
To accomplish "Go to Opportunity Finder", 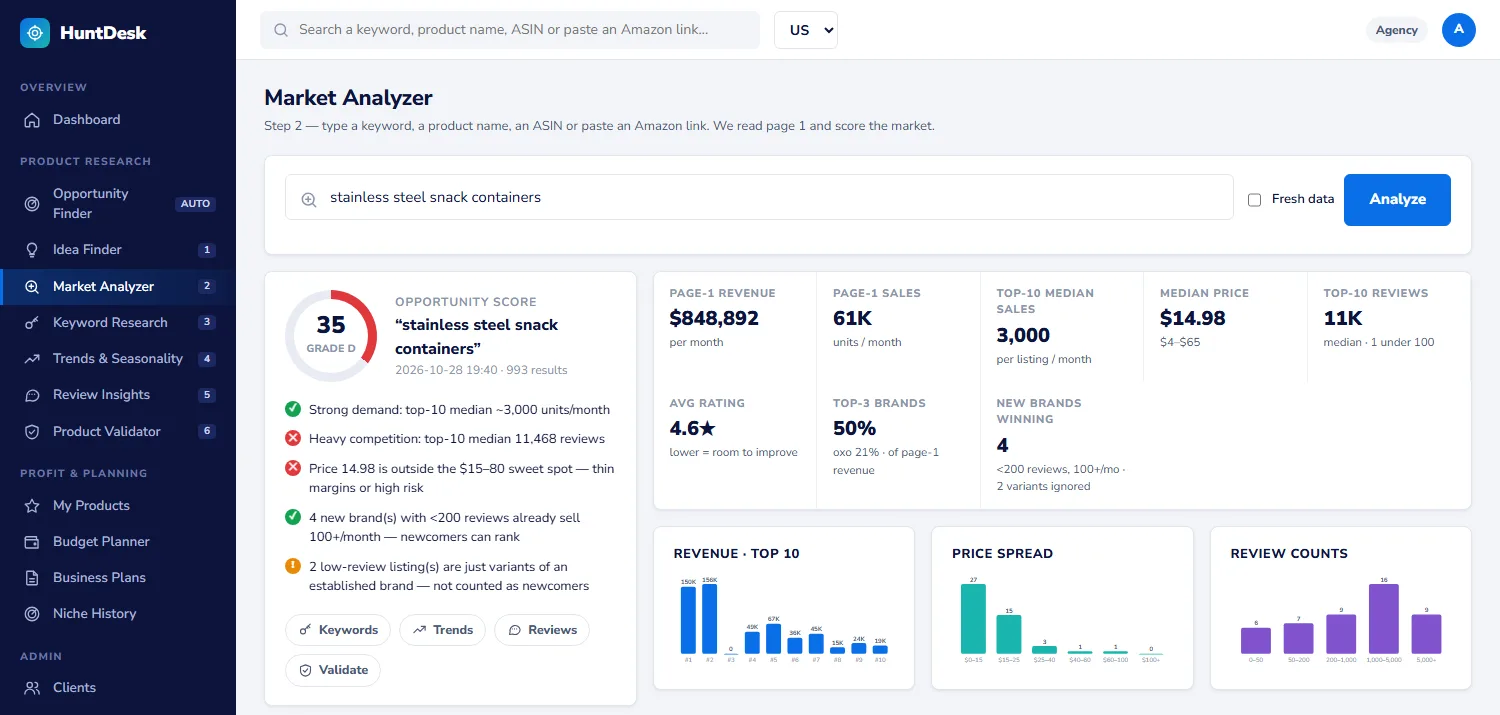I will pos(118,204).
